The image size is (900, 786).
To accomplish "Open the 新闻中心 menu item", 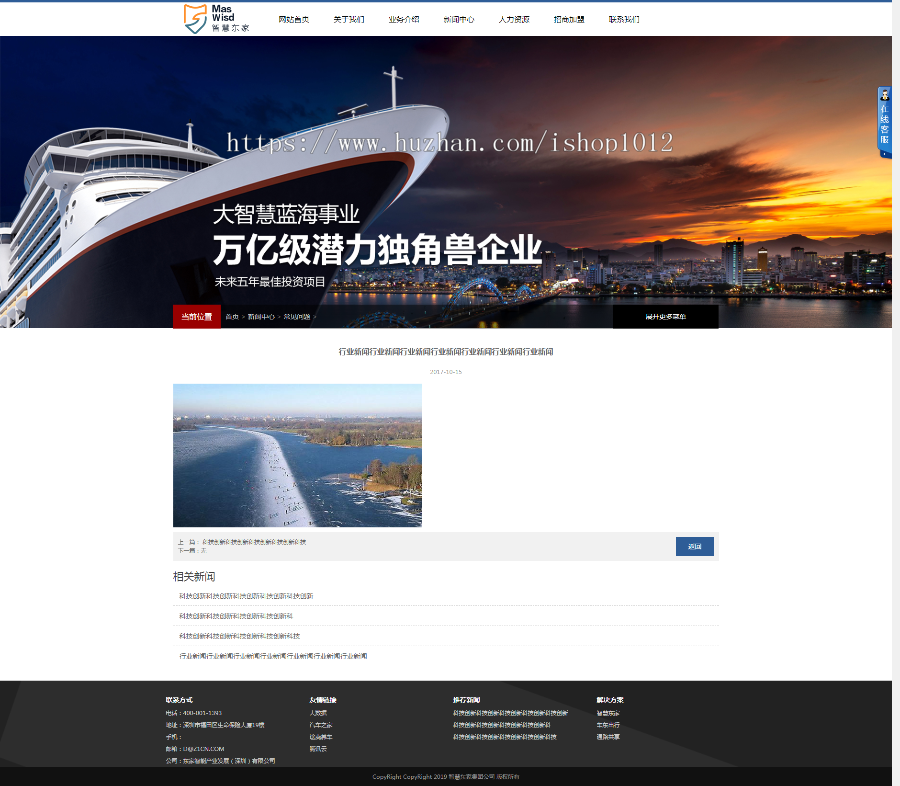I will (459, 20).
